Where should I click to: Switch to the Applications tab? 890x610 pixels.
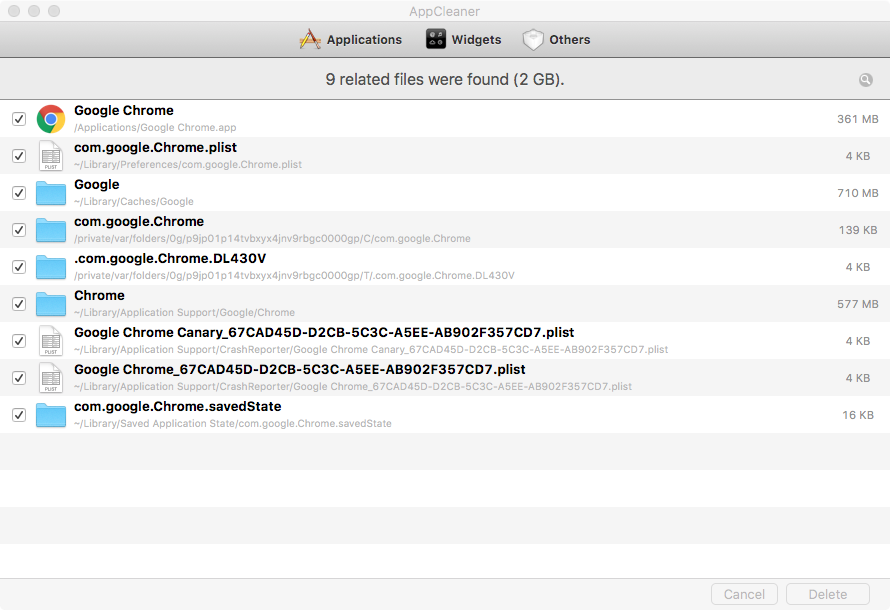(350, 39)
